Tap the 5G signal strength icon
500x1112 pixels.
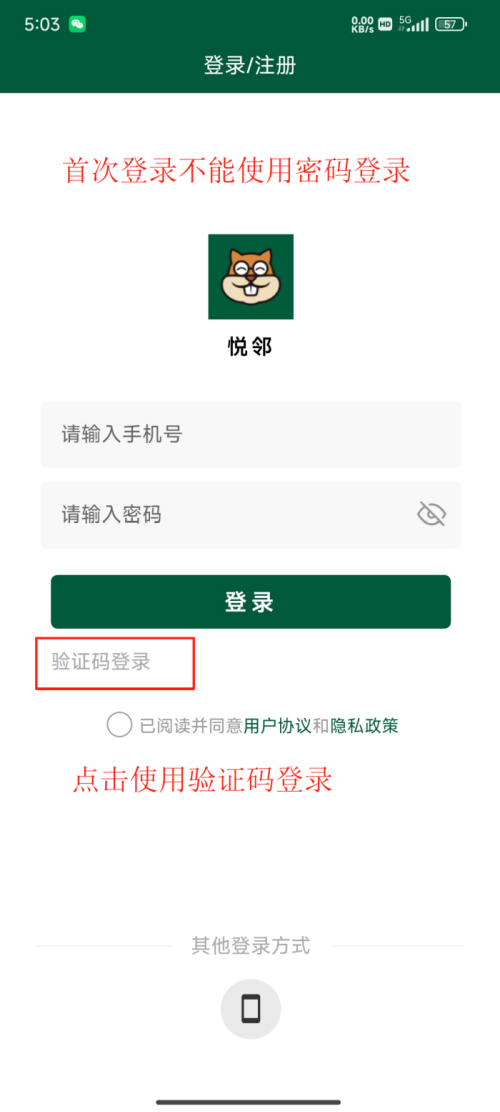[x=413, y=25]
